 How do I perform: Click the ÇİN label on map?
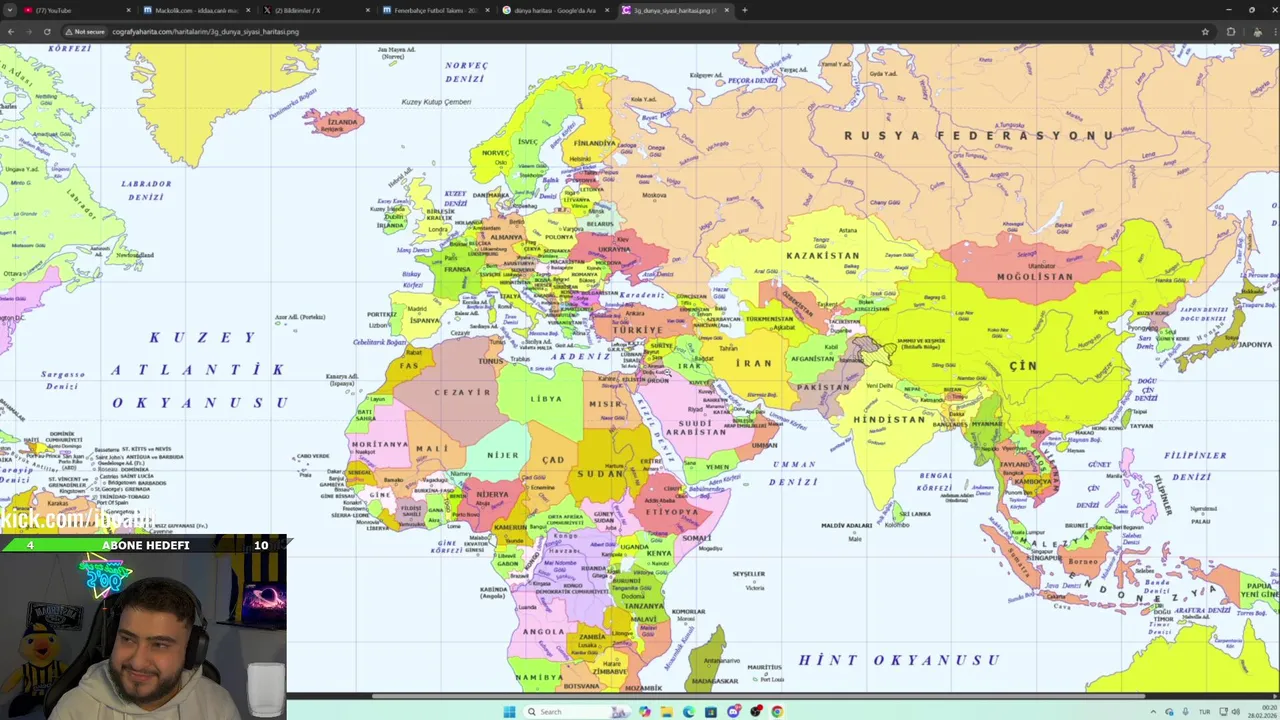[1023, 366]
